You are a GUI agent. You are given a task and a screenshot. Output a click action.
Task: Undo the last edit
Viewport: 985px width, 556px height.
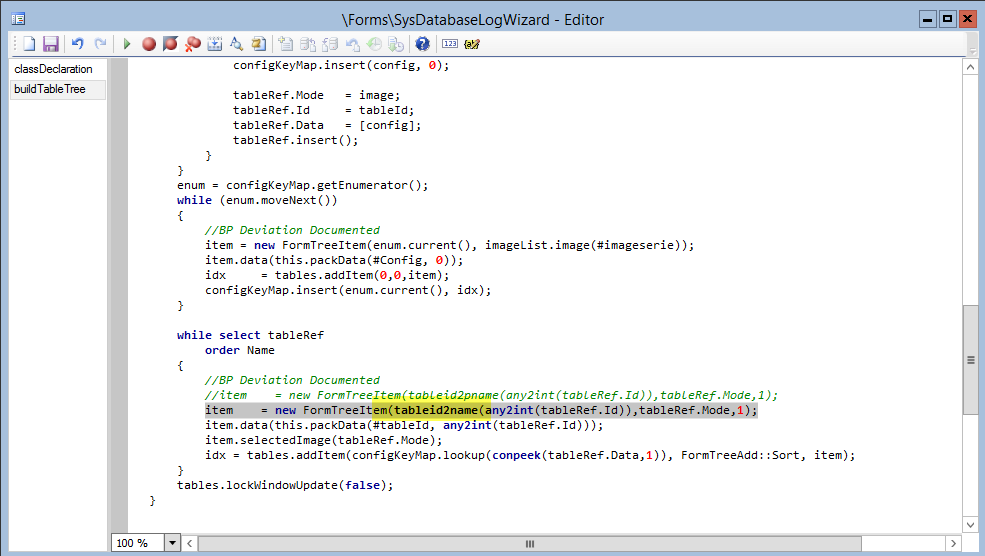(78, 44)
